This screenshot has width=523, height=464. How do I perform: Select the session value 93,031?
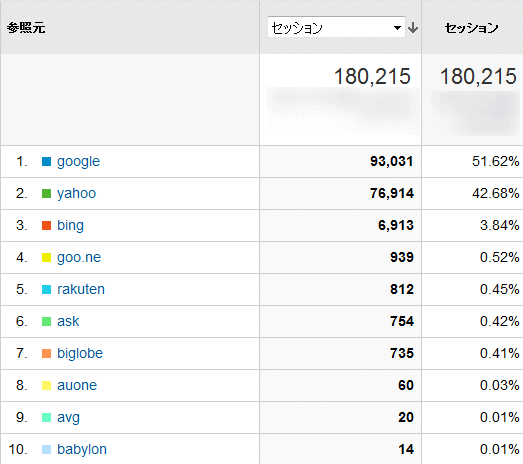392,161
